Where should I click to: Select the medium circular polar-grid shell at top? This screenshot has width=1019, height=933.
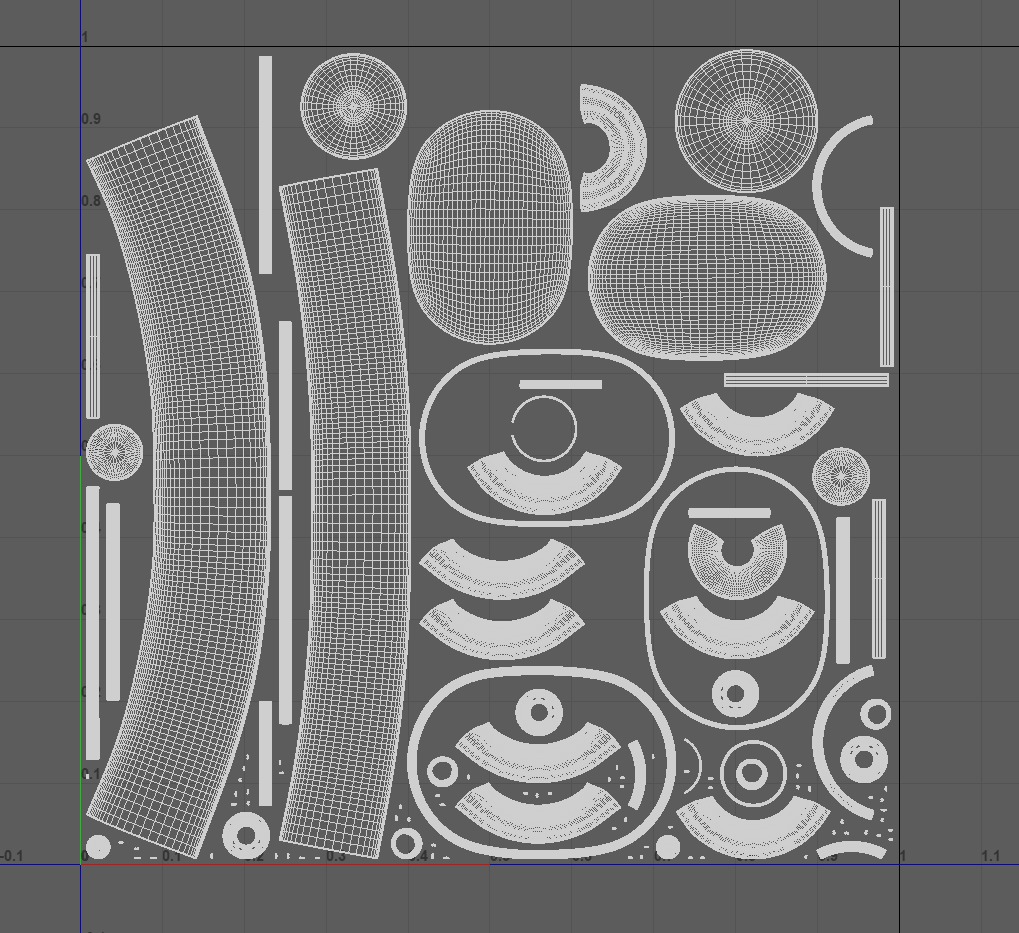pyautogui.click(x=353, y=106)
